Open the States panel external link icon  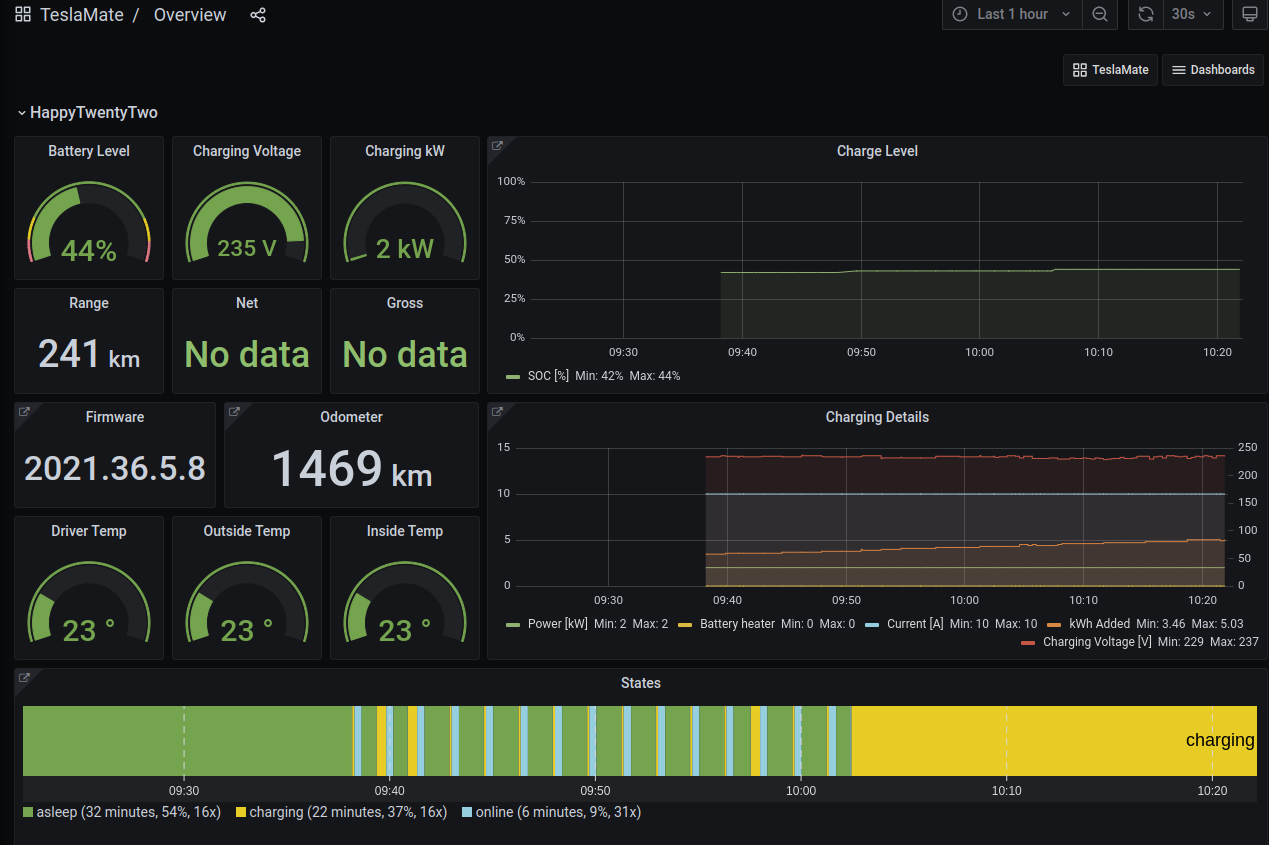click(x=25, y=679)
